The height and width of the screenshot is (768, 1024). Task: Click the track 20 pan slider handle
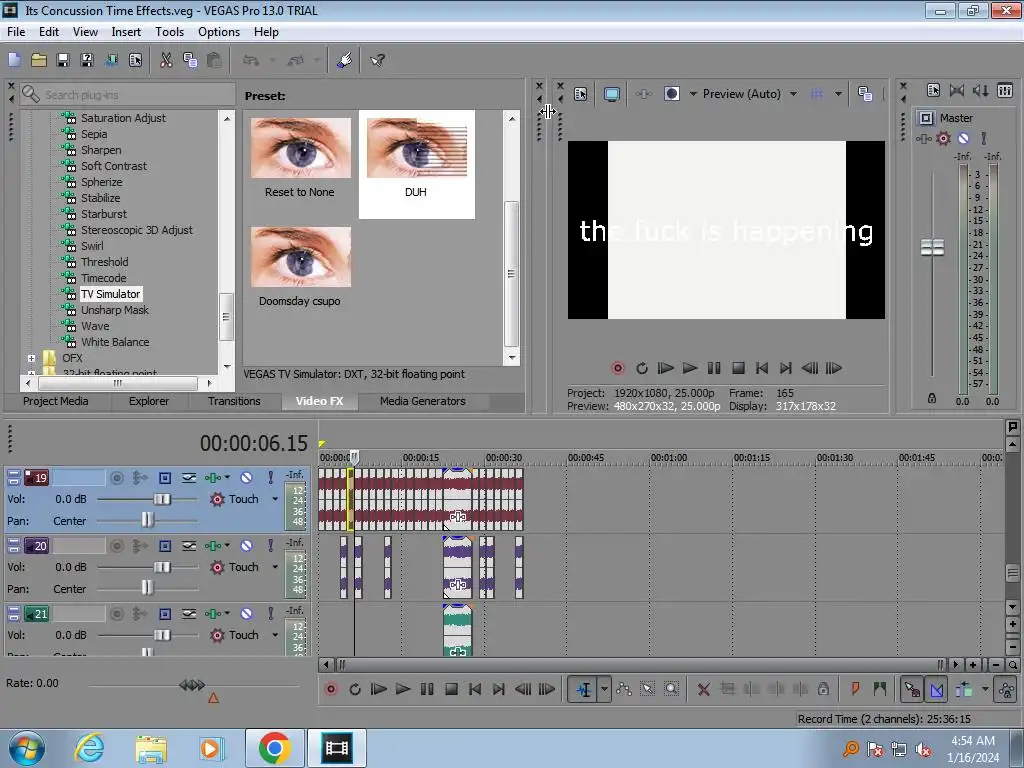(148, 588)
